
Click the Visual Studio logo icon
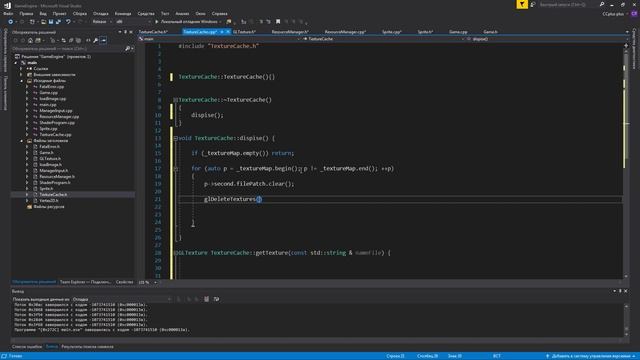click(7, 5)
